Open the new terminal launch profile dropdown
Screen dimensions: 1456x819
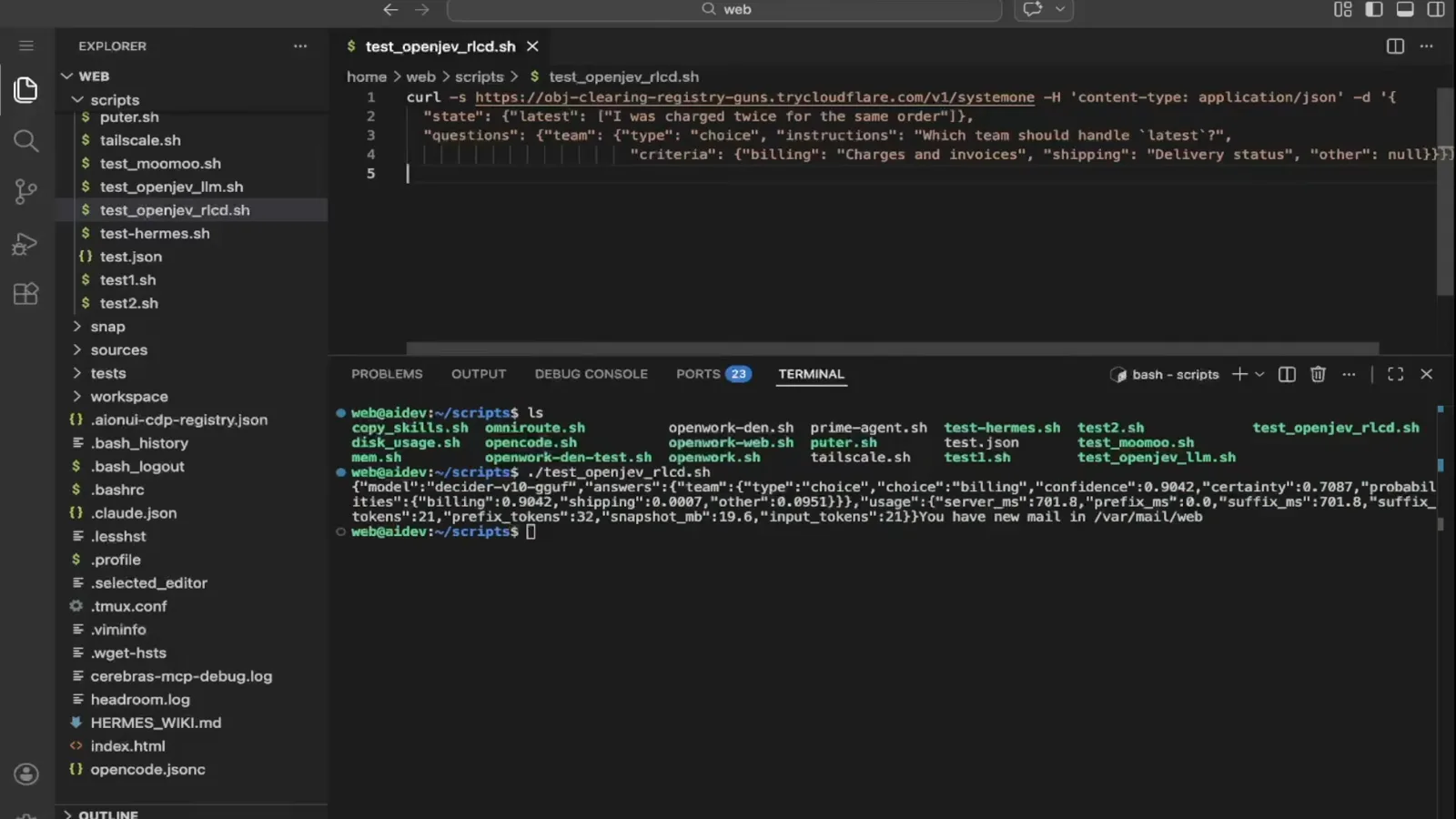coord(1259,374)
